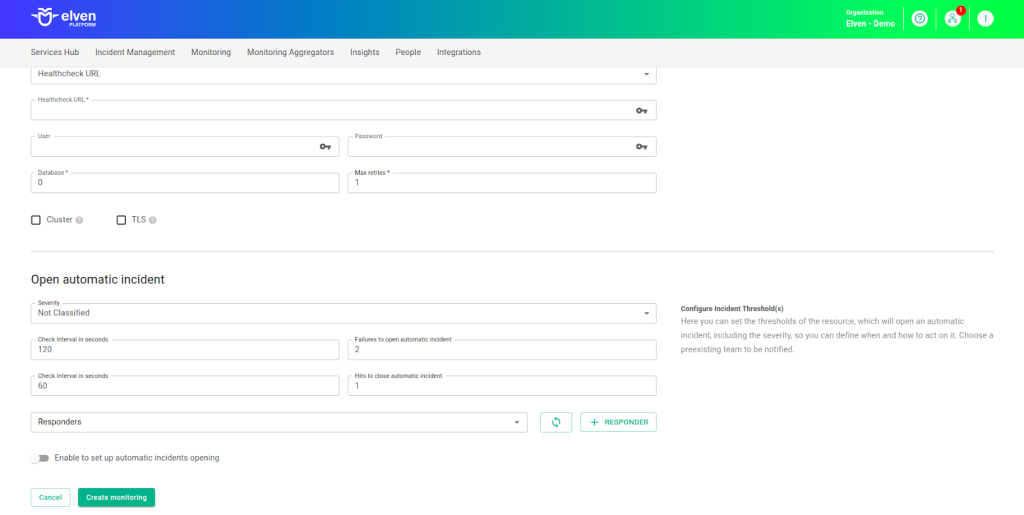Click the Cluster help info icon
This screenshot has width=1024, height=515.
[79, 220]
